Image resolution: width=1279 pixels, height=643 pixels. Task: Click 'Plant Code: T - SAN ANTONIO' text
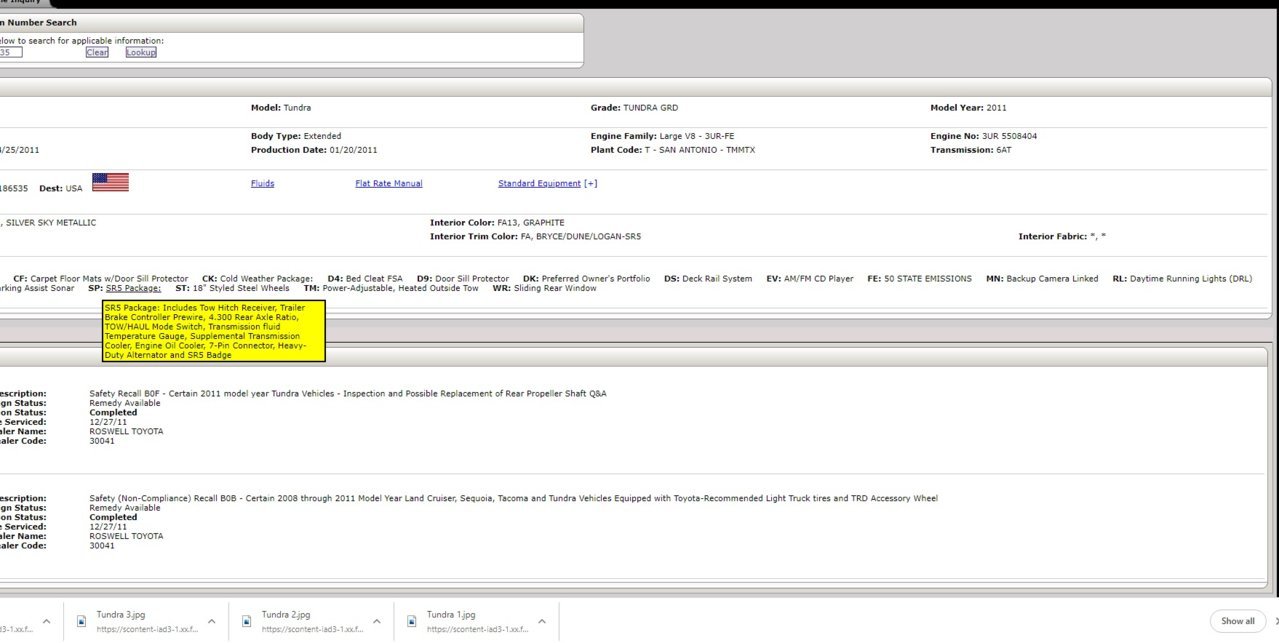click(672, 150)
